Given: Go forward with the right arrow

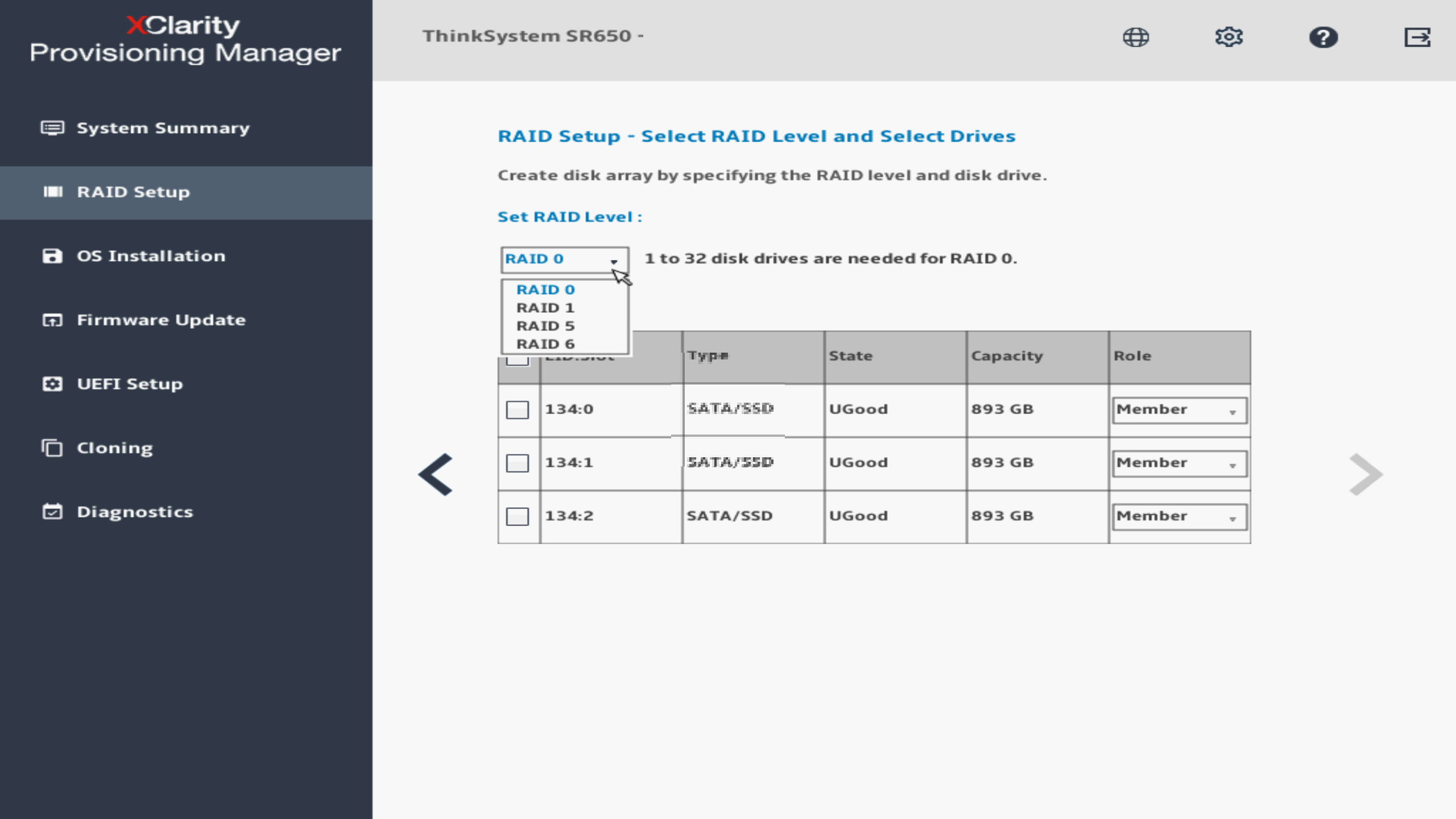Looking at the screenshot, I should tap(1366, 474).
